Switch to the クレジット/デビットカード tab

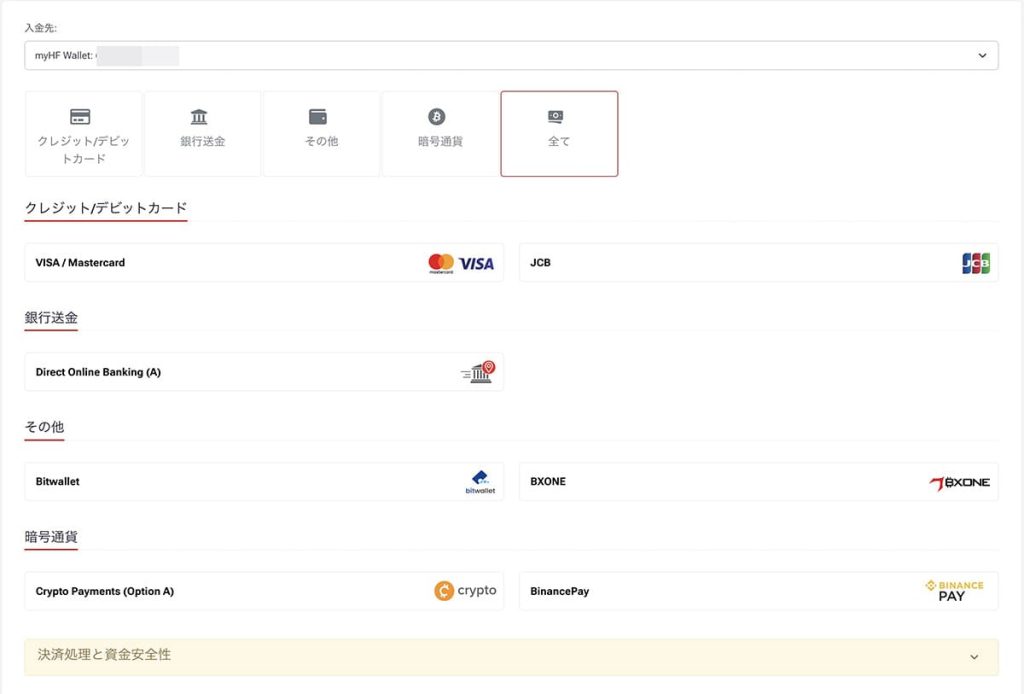point(83,134)
